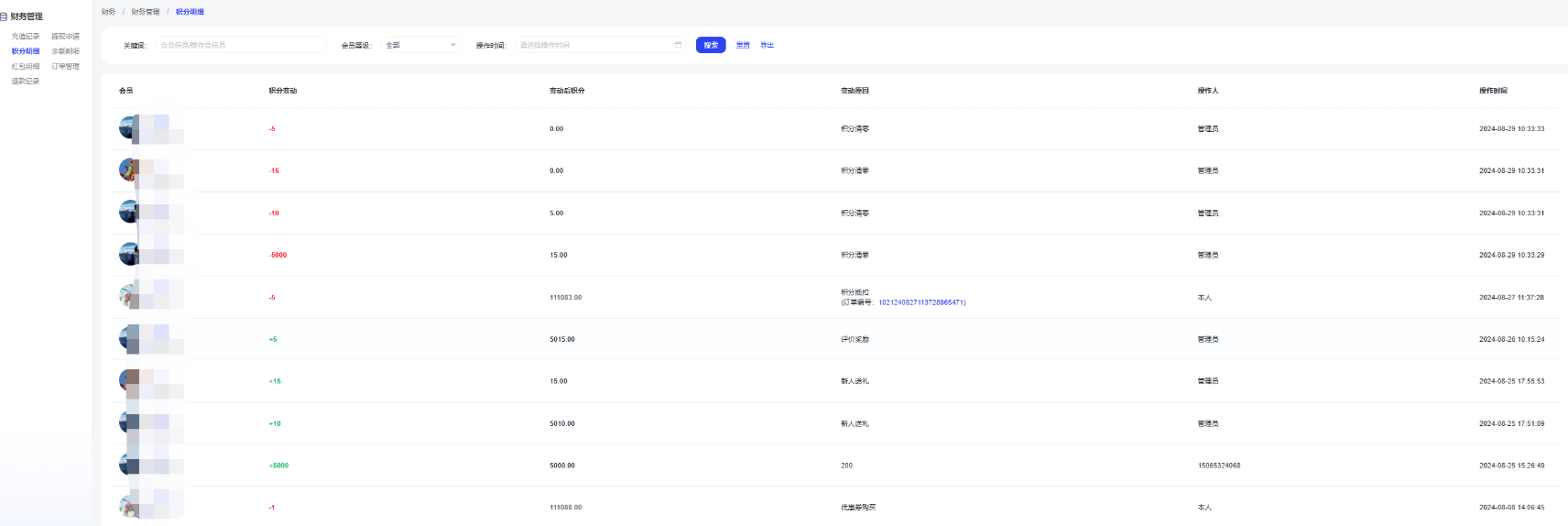Click the calendar icon in 操作时间 field
Viewport: 1568px width, 526px height.
678,45
